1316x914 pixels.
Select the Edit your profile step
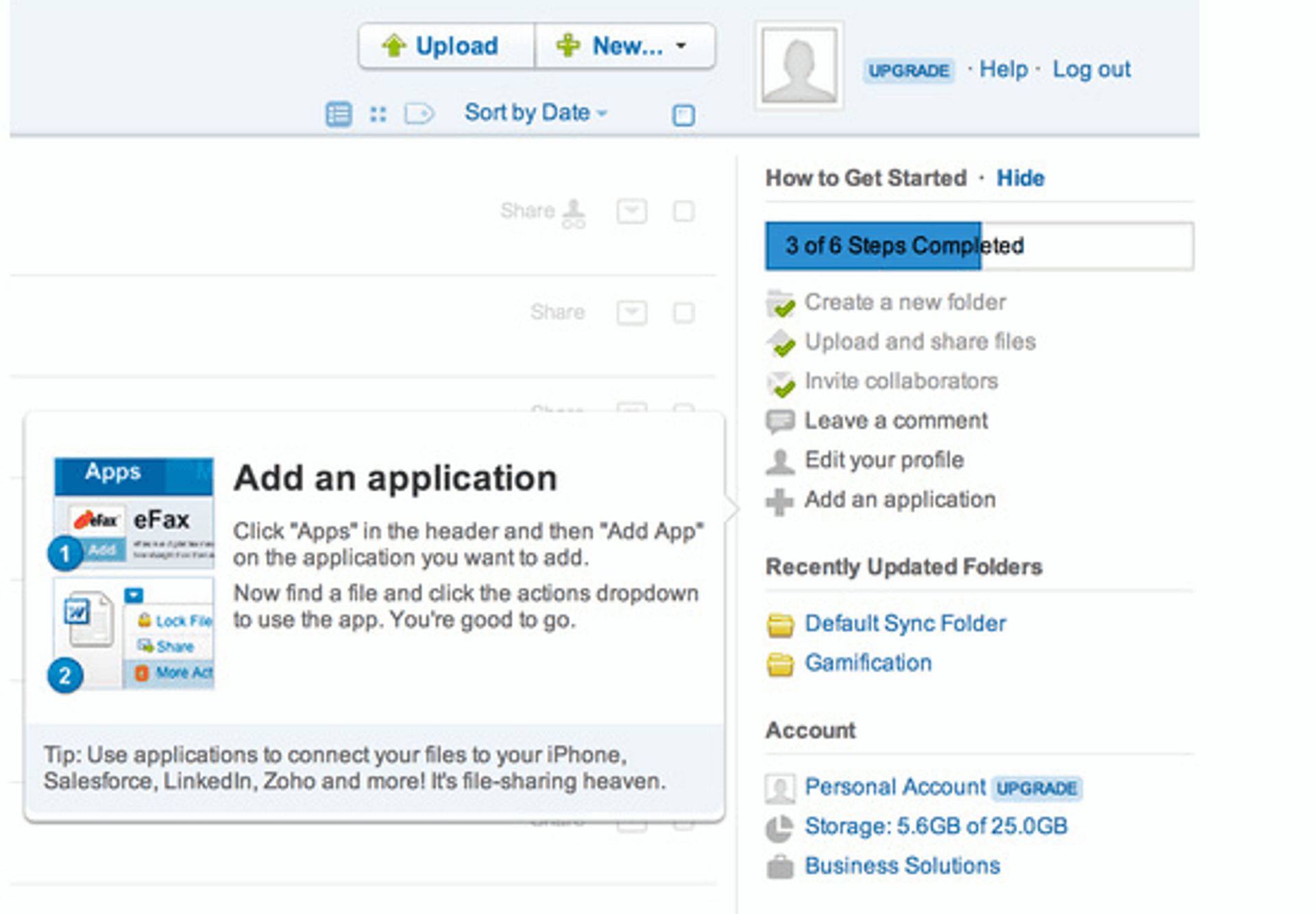pyautogui.click(x=884, y=460)
